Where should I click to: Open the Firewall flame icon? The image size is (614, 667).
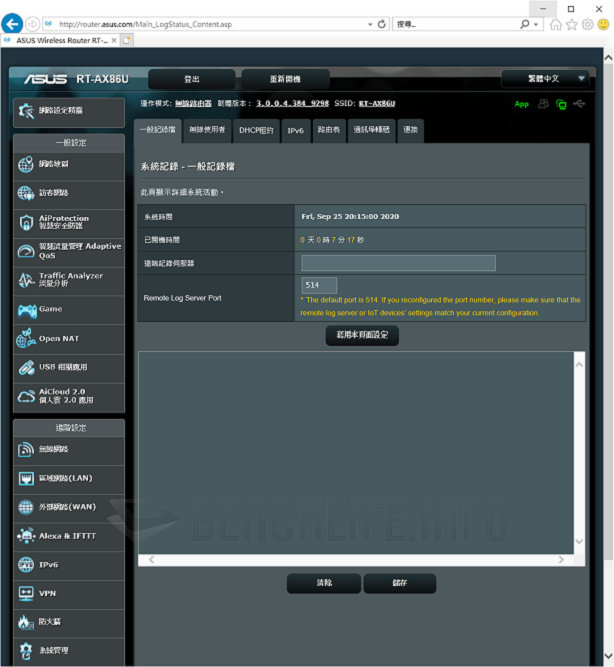(26, 622)
